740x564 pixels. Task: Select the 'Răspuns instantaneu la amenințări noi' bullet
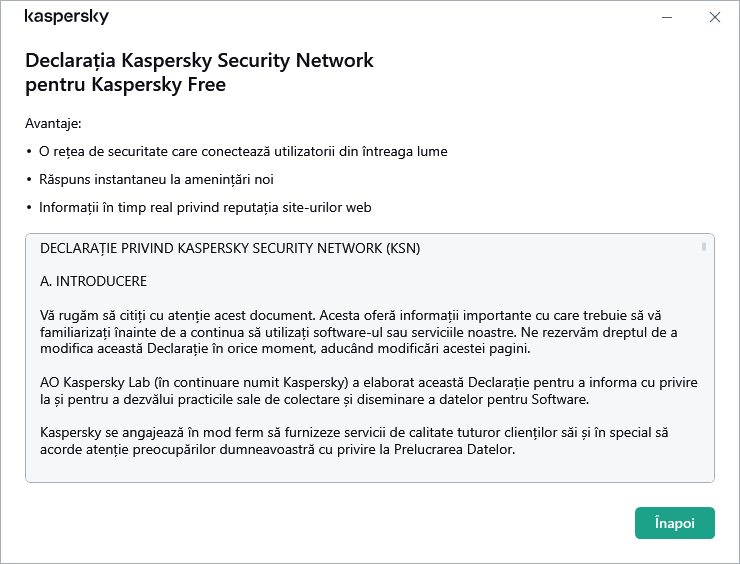click(156, 180)
